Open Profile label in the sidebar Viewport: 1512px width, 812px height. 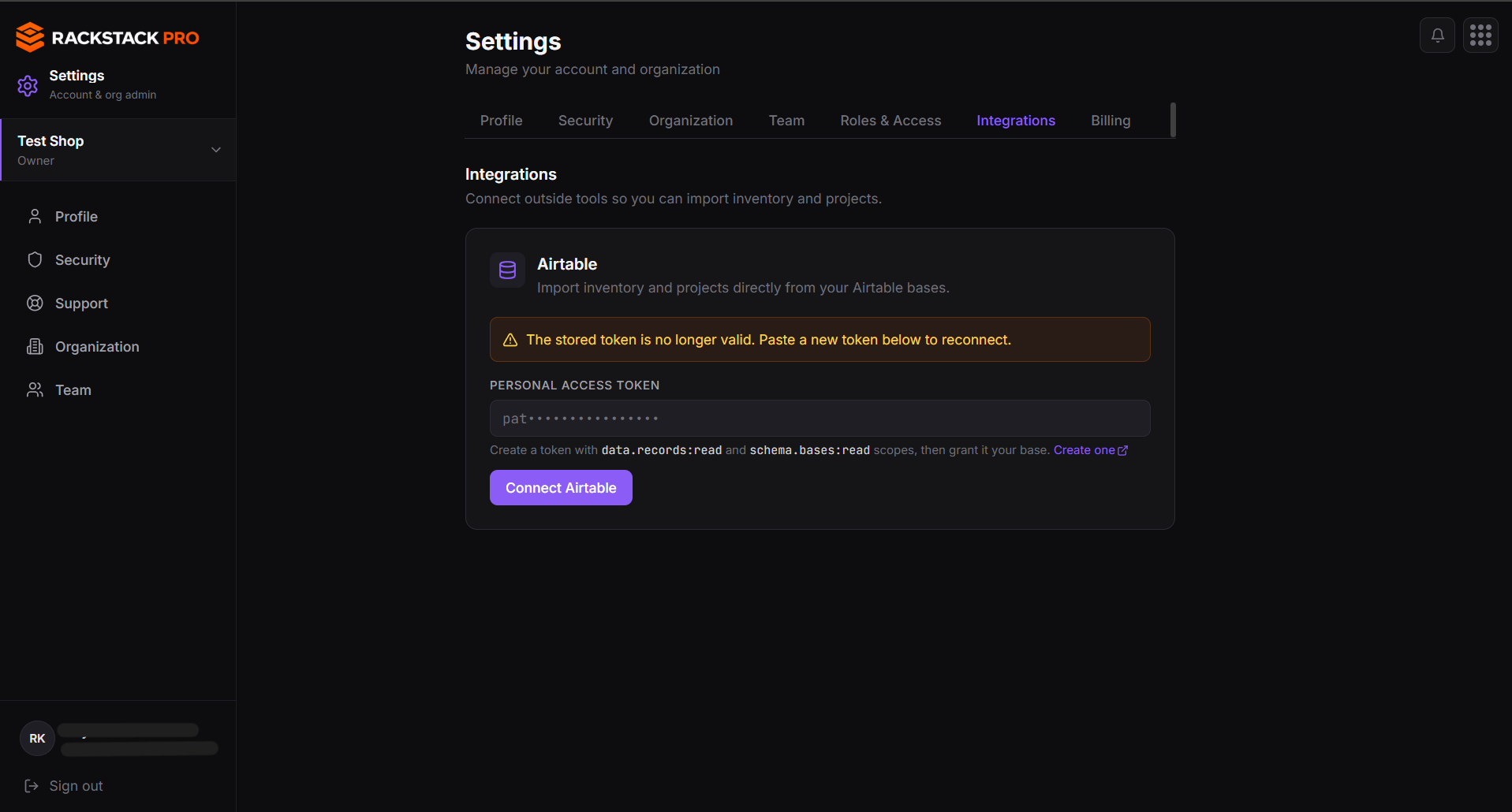77,216
